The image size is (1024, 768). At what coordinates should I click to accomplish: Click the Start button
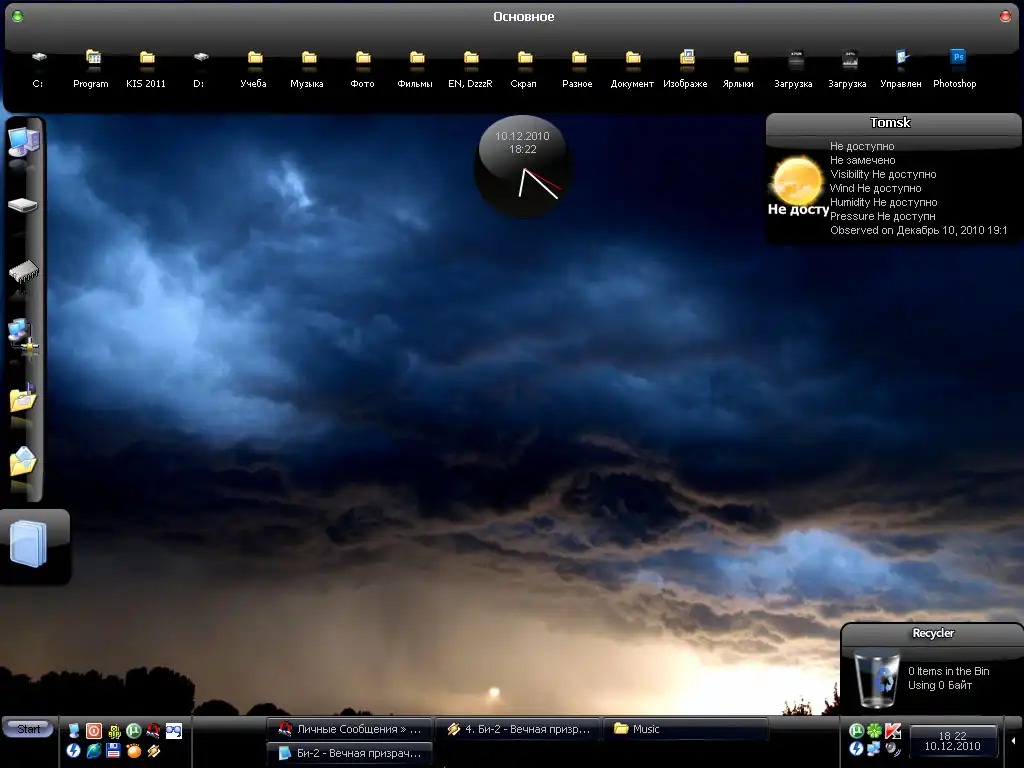28,729
